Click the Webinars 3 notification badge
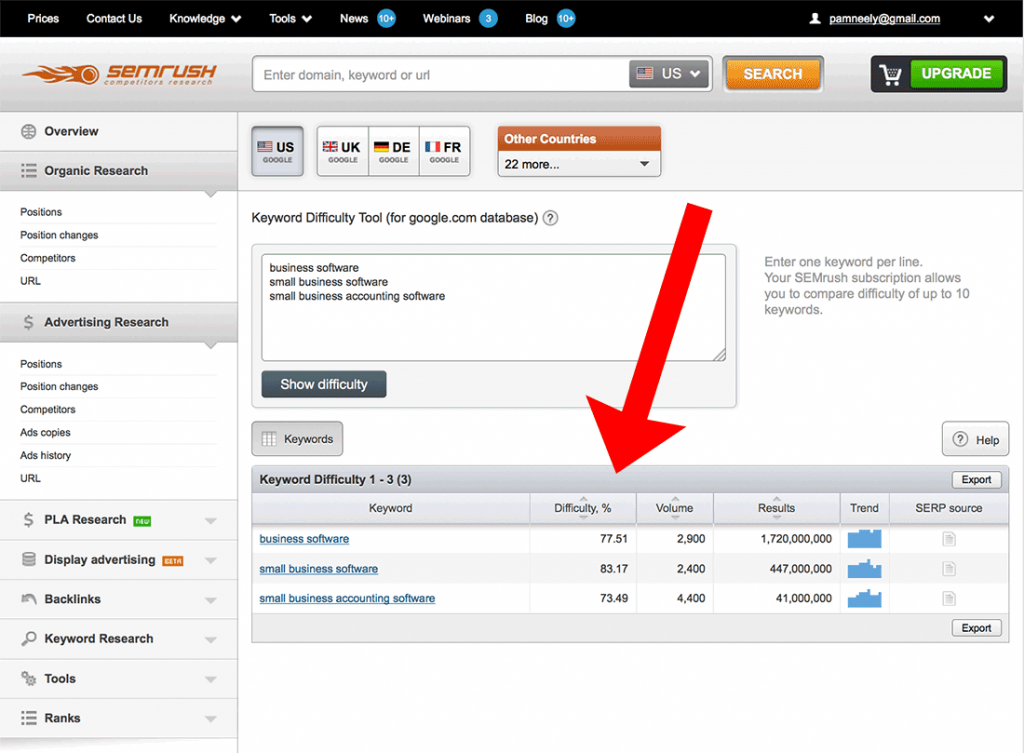The height and width of the screenshot is (753, 1024). click(488, 18)
